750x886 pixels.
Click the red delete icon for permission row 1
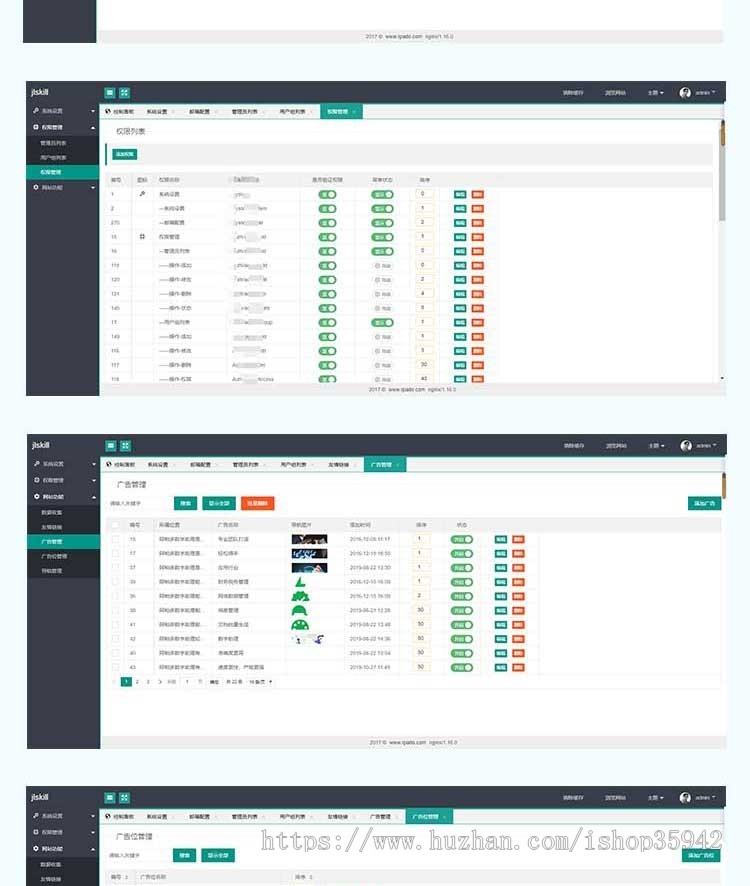[x=478, y=194]
